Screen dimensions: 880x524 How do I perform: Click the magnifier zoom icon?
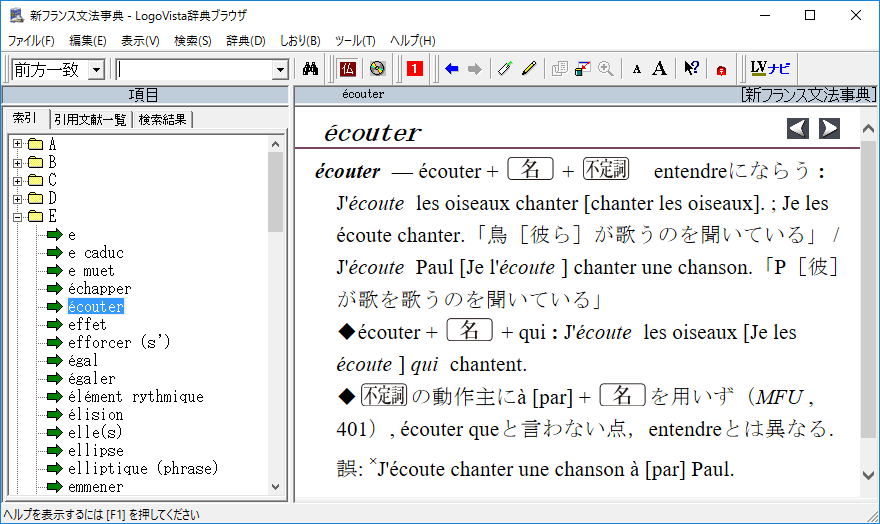click(606, 69)
